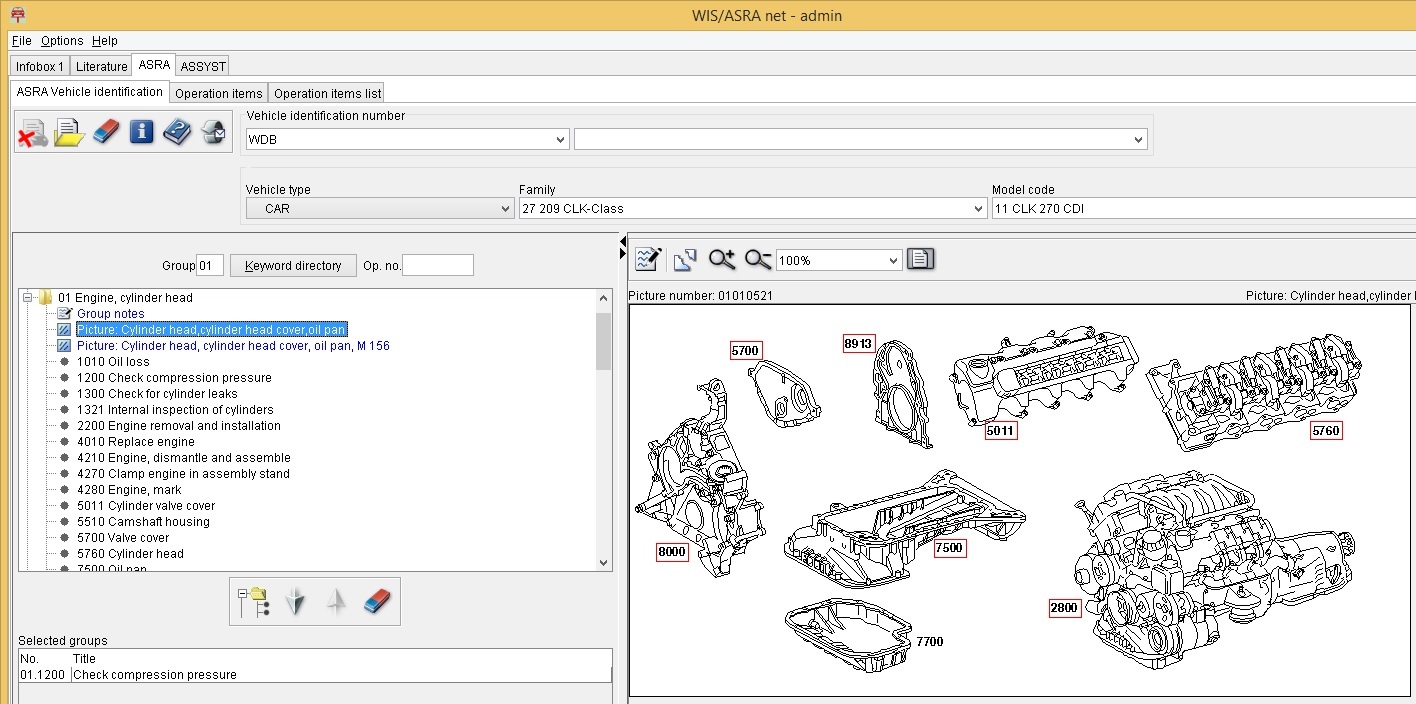Click the folder icon of 01 Engine group
1416x704 pixels.
pyautogui.click(x=45, y=297)
